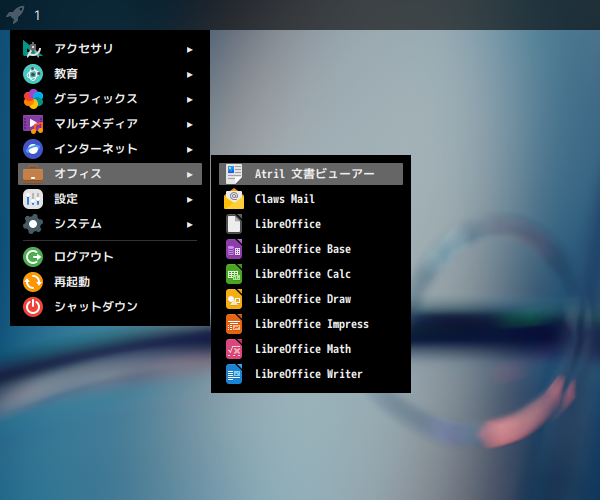
Task: Click the 教育 atom icon
Action: pos(33,74)
